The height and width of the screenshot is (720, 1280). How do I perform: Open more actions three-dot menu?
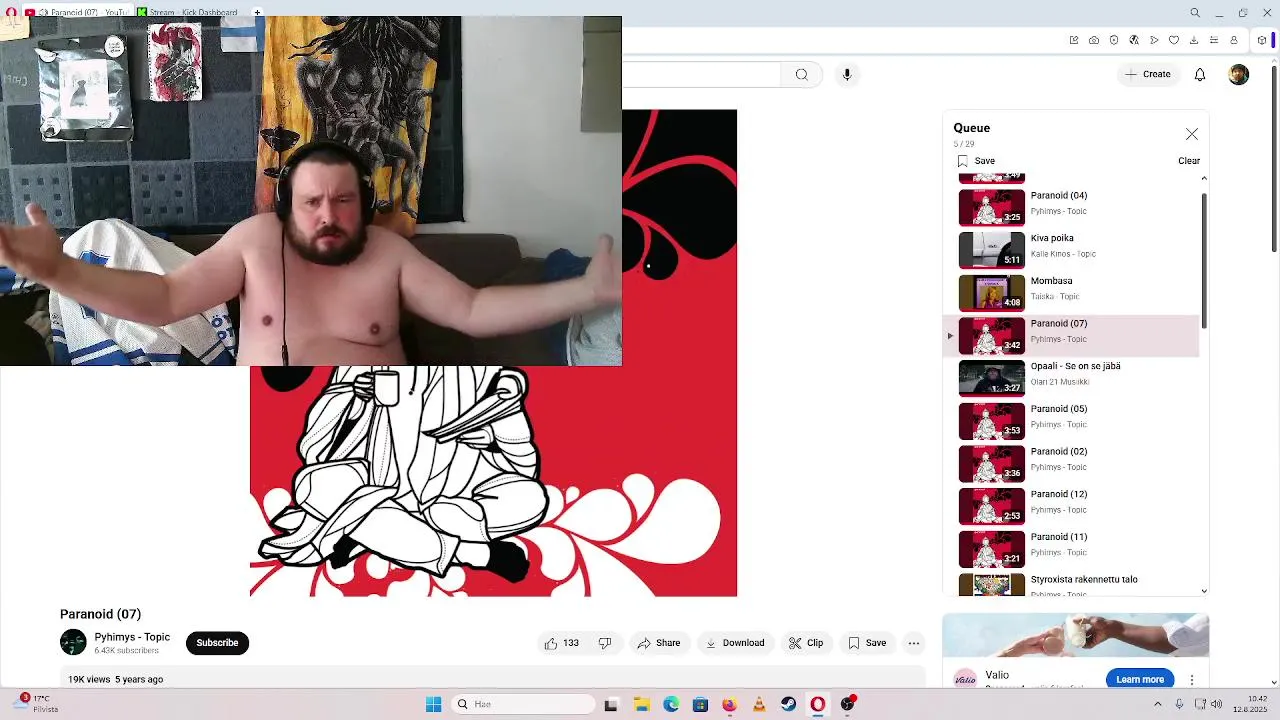[914, 643]
